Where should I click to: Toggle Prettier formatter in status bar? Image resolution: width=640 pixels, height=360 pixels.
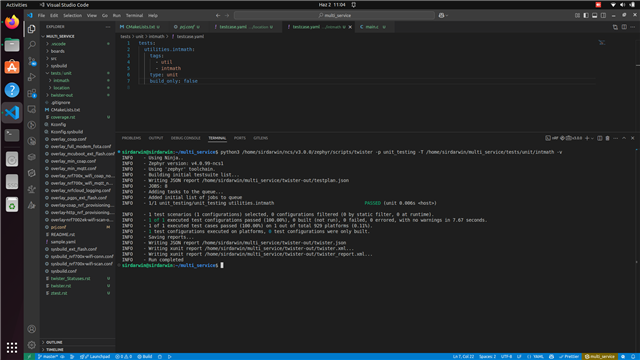pyautogui.click(x=569, y=357)
